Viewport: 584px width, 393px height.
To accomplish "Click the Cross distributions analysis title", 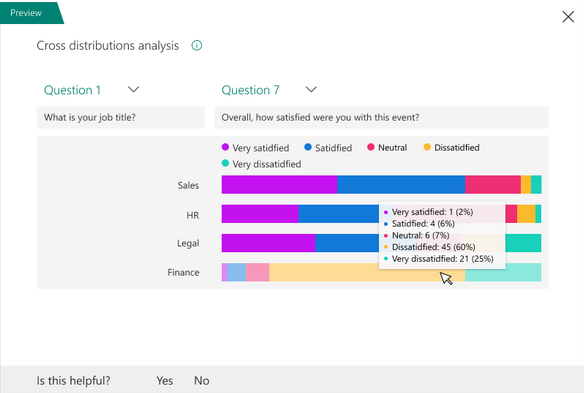I will (x=108, y=45).
